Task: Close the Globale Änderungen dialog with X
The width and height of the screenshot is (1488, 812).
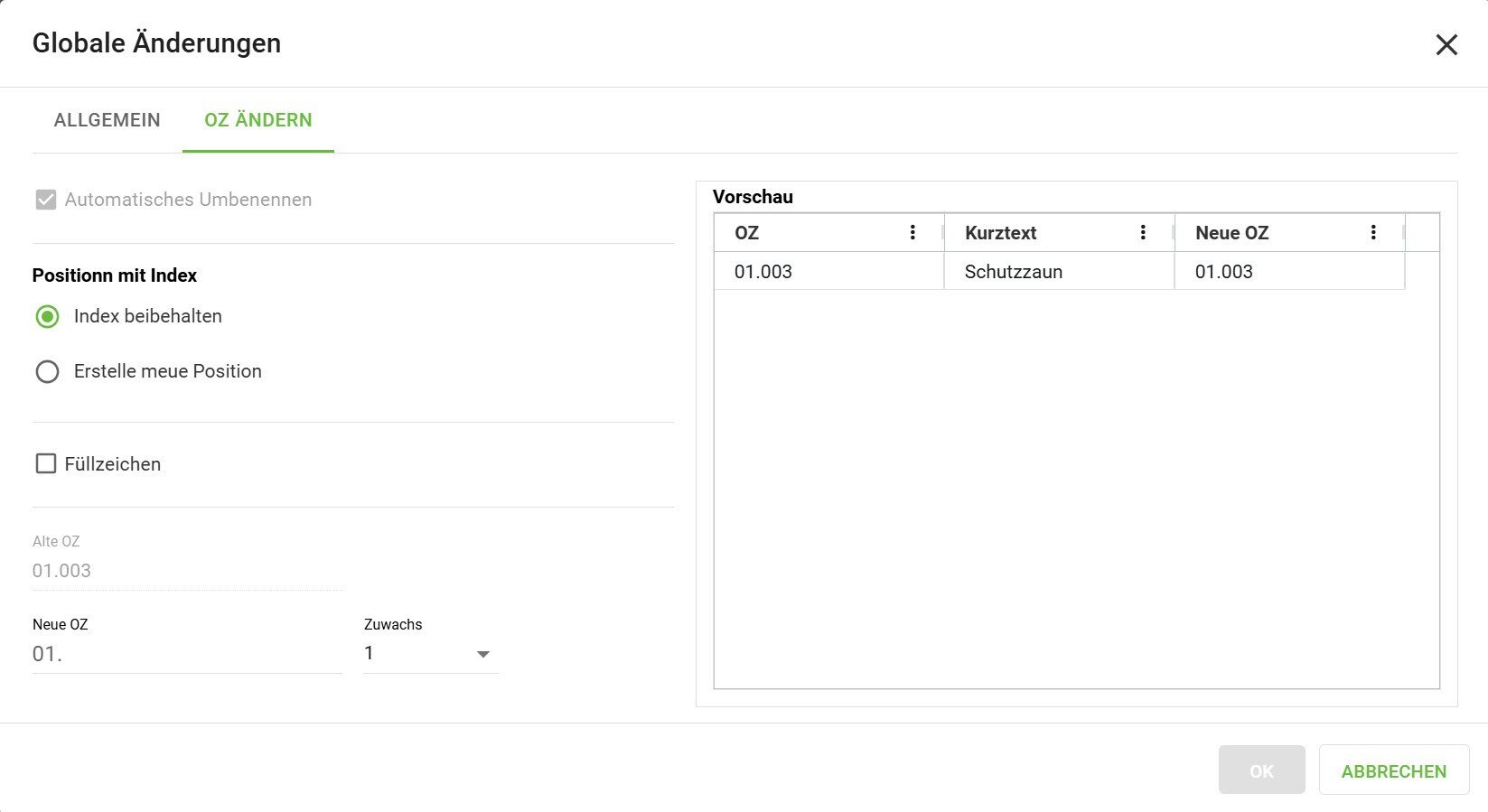Action: (x=1446, y=45)
